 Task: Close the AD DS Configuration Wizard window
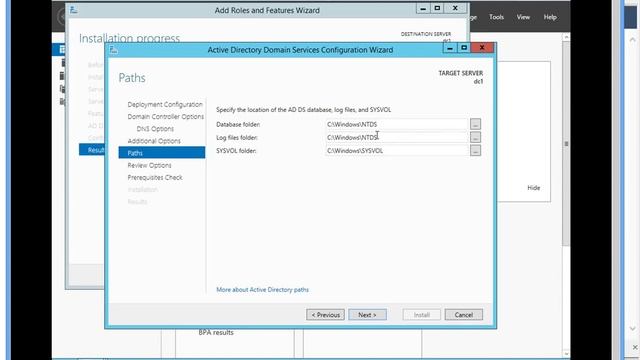coord(482,48)
